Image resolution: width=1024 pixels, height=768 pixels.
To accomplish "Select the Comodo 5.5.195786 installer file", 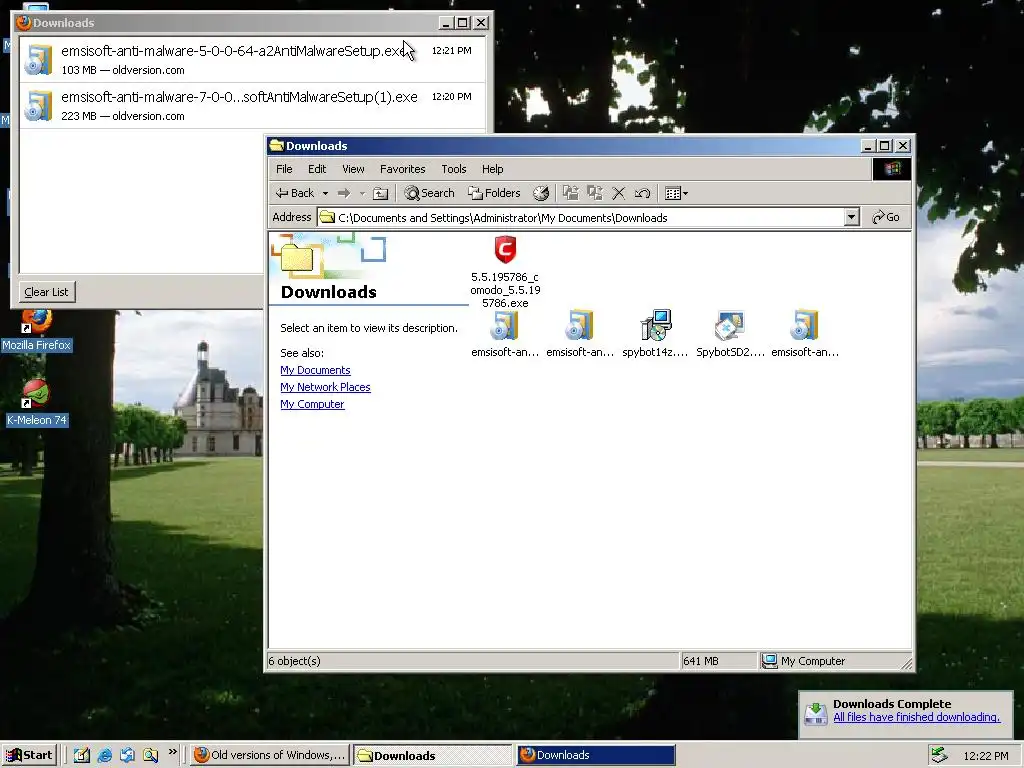I will coord(505,272).
